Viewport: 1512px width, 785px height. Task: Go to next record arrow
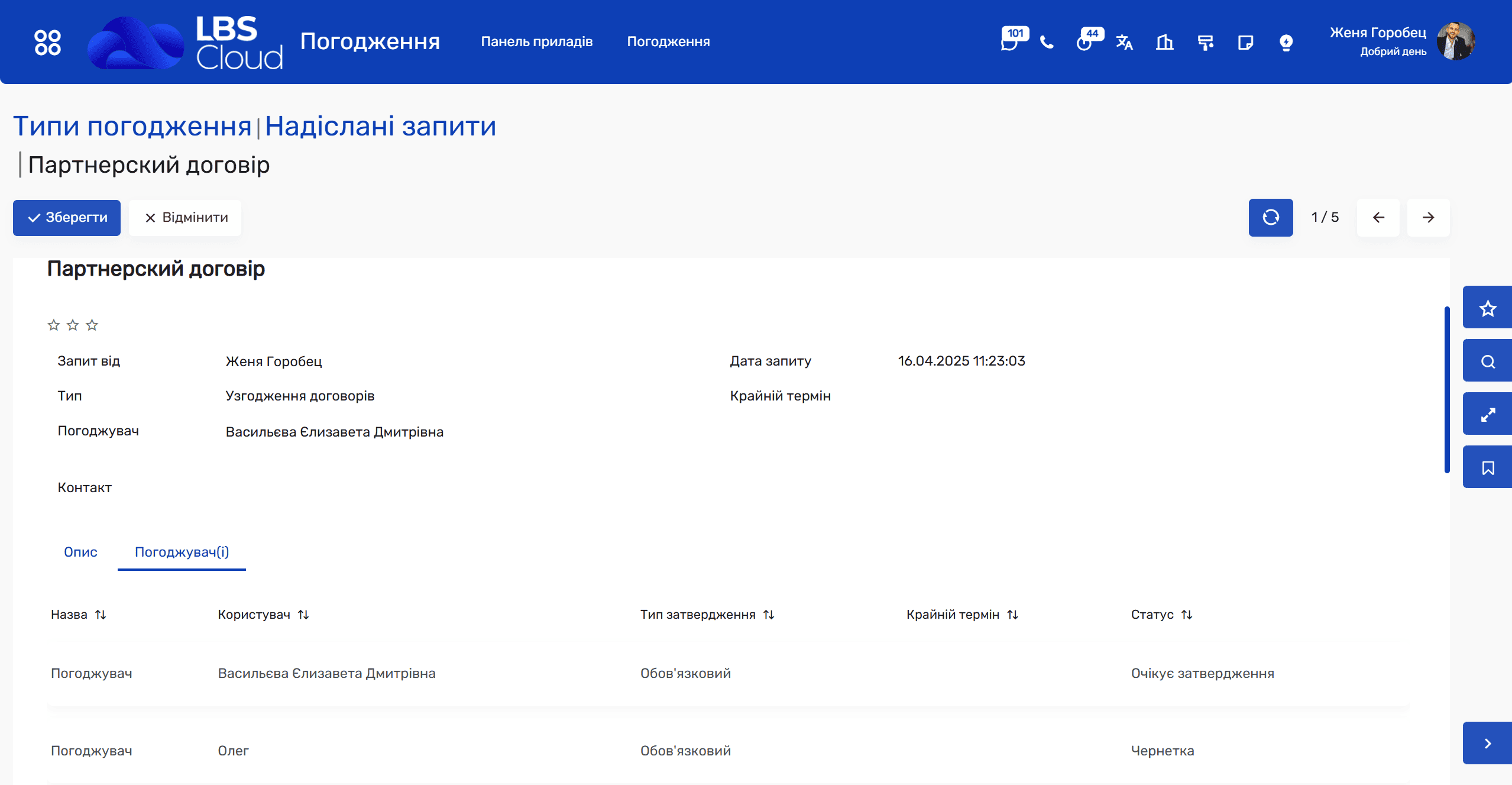(x=1428, y=218)
